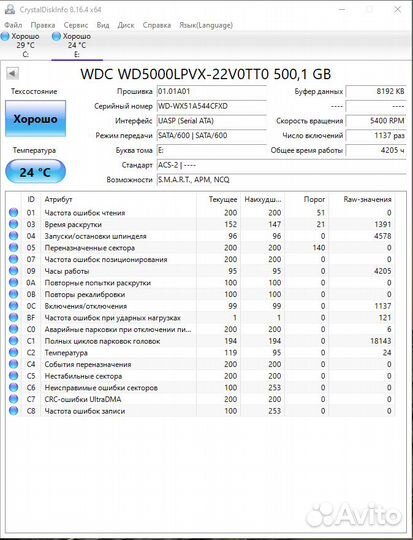The width and height of the screenshot is (413, 540).
Task: Open the Вид menu
Action: (x=103, y=25)
